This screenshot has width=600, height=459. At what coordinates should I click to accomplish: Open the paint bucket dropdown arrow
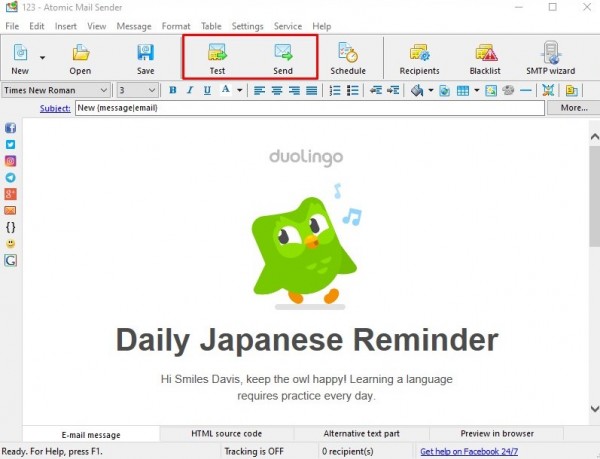(x=431, y=91)
